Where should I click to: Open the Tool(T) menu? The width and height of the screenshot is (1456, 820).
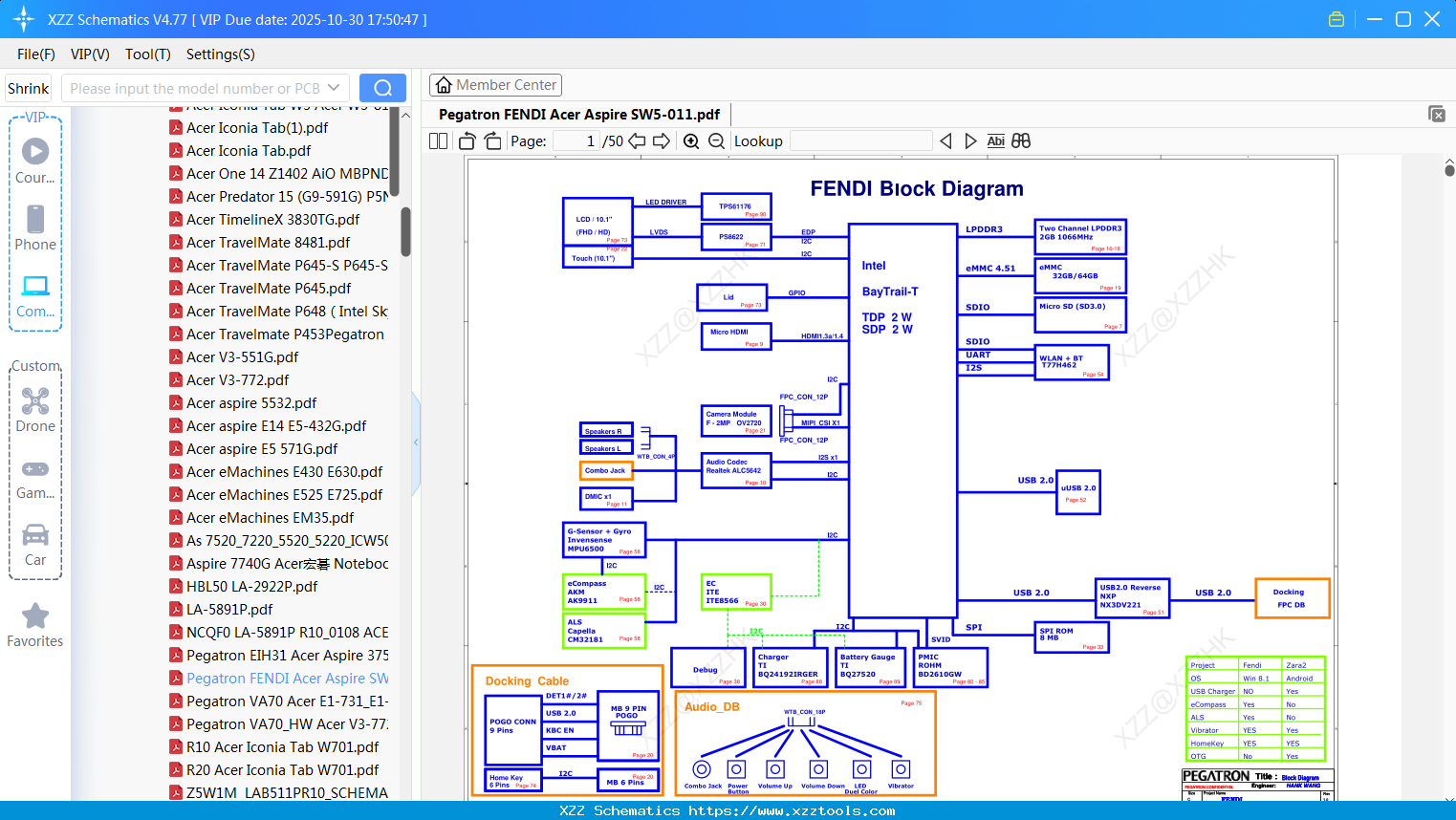(148, 54)
